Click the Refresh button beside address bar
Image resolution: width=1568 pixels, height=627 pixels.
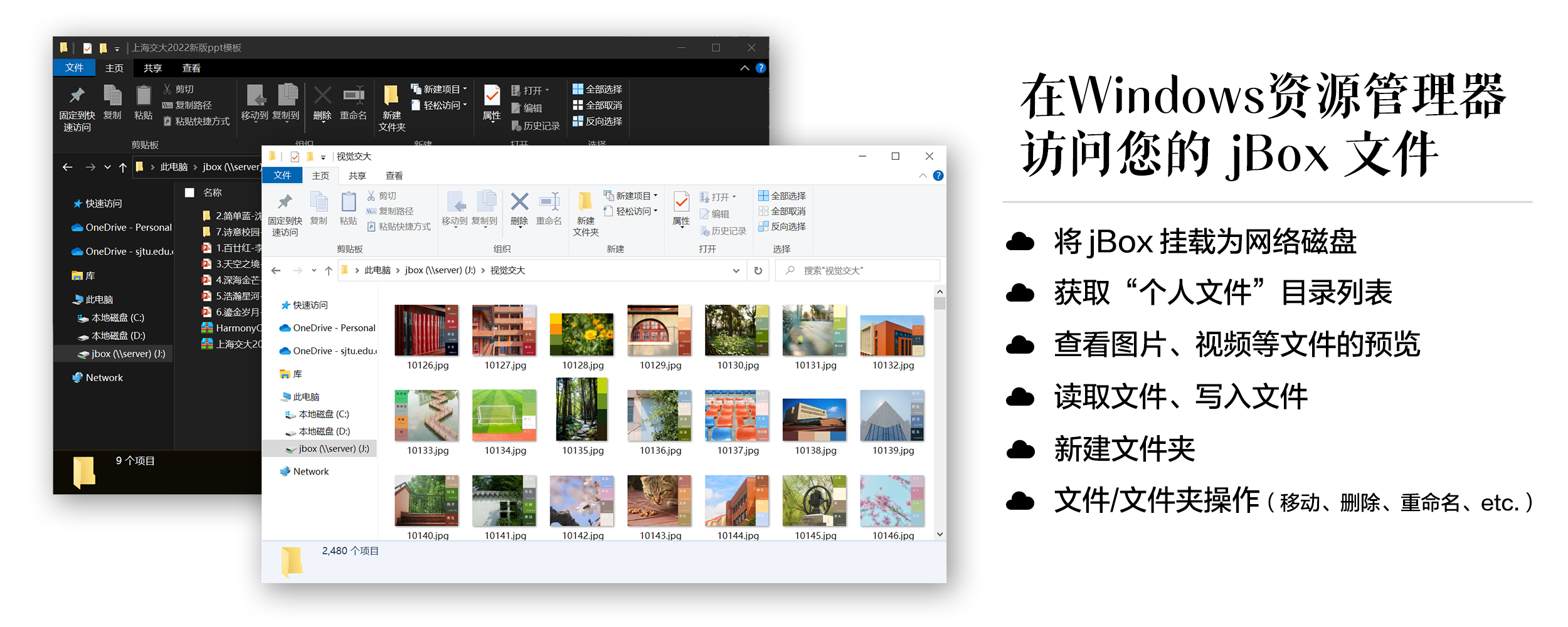pos(758,270)
